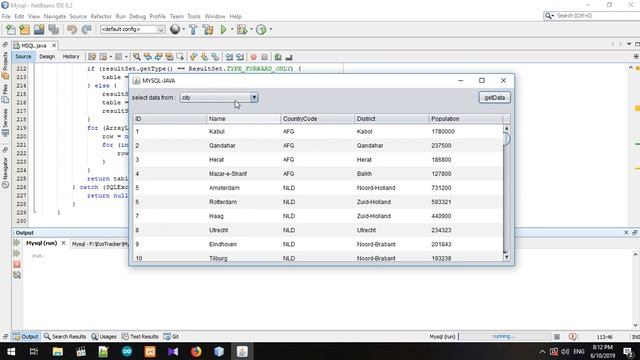This screenshot has height=360, width=640.
Task: Click the Save All toolbar icon
Action: [x=53, y=29]
